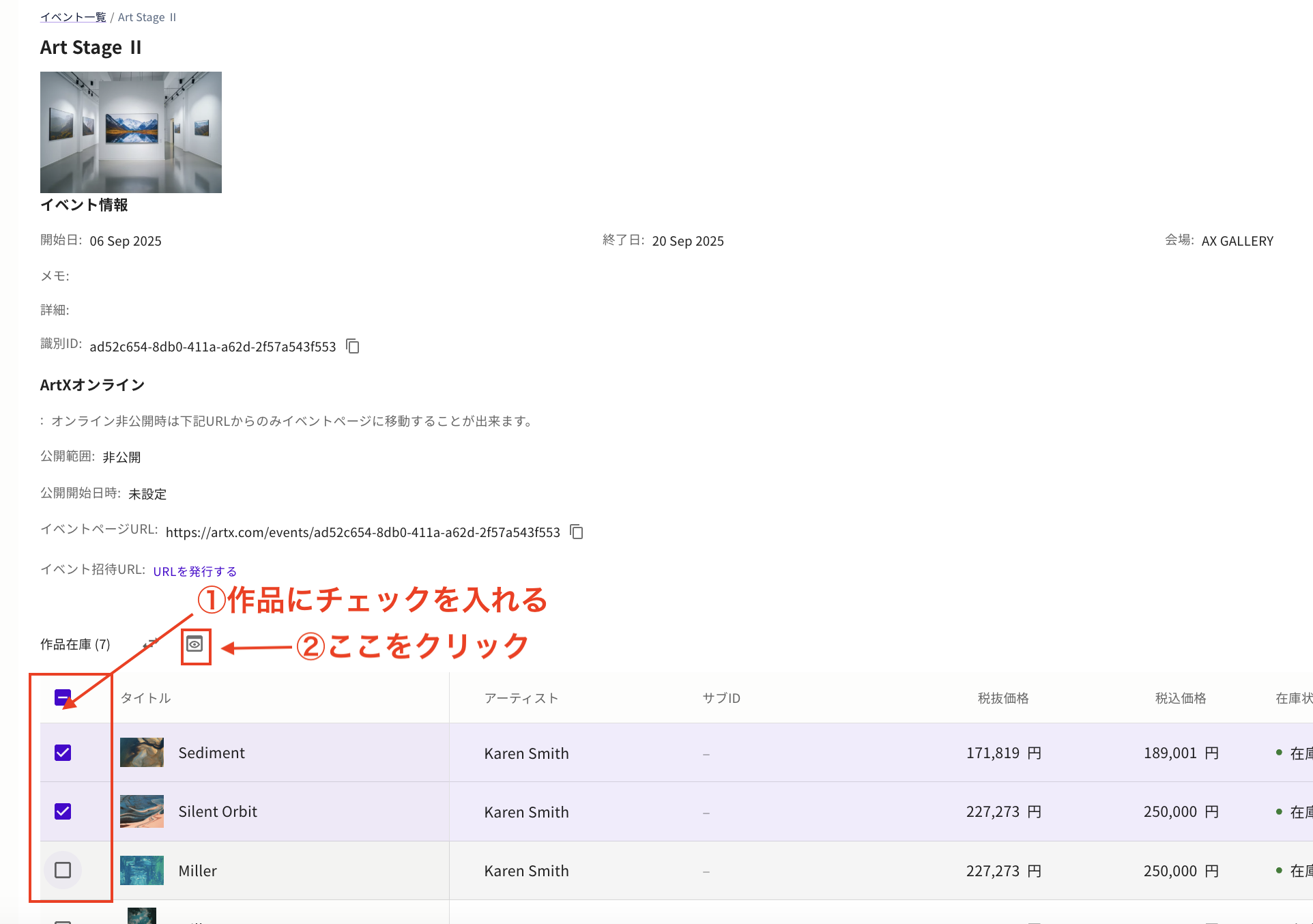The height and width of the screenshot is (924, 1313).
Task: Click Karen Smith in the Silent Orbit row
Action: tap(527, 812)
